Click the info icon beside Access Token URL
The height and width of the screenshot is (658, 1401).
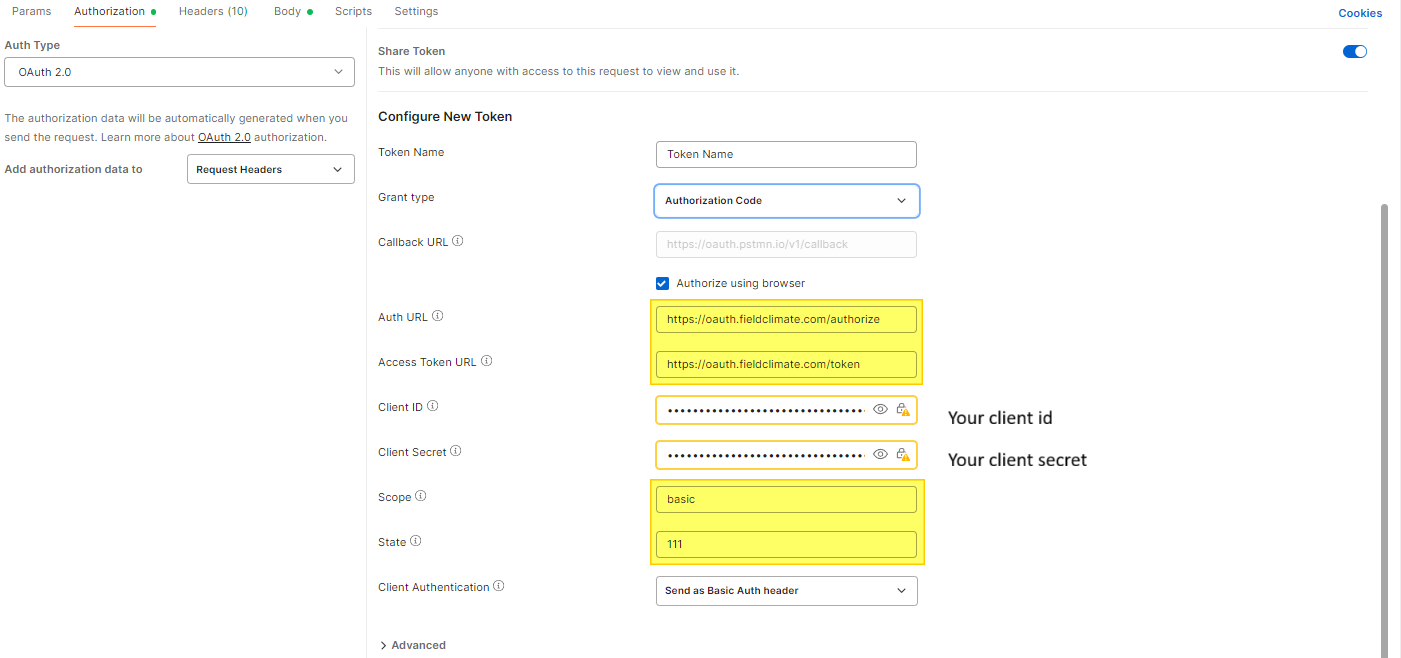click(x=487, y=362)
